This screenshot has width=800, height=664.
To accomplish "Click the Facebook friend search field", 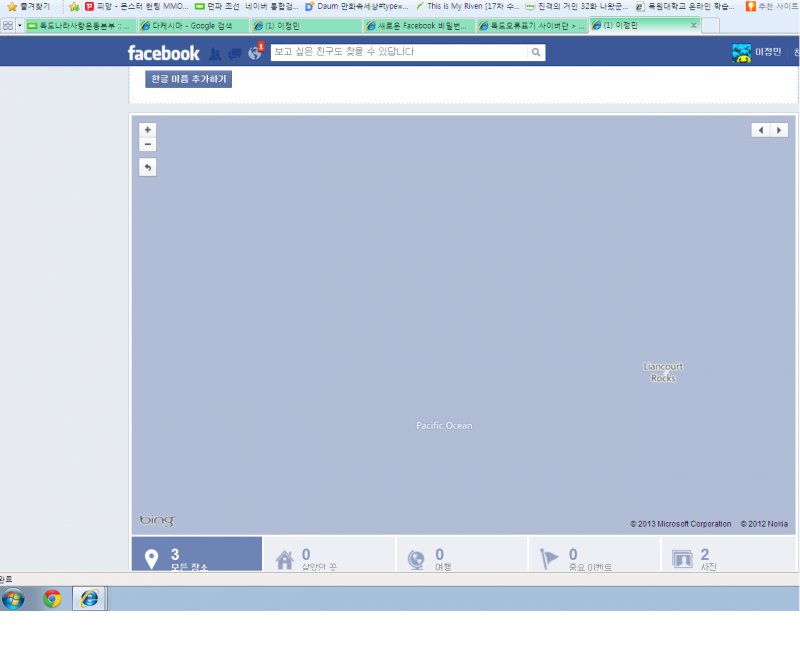I will coord(398,52).
